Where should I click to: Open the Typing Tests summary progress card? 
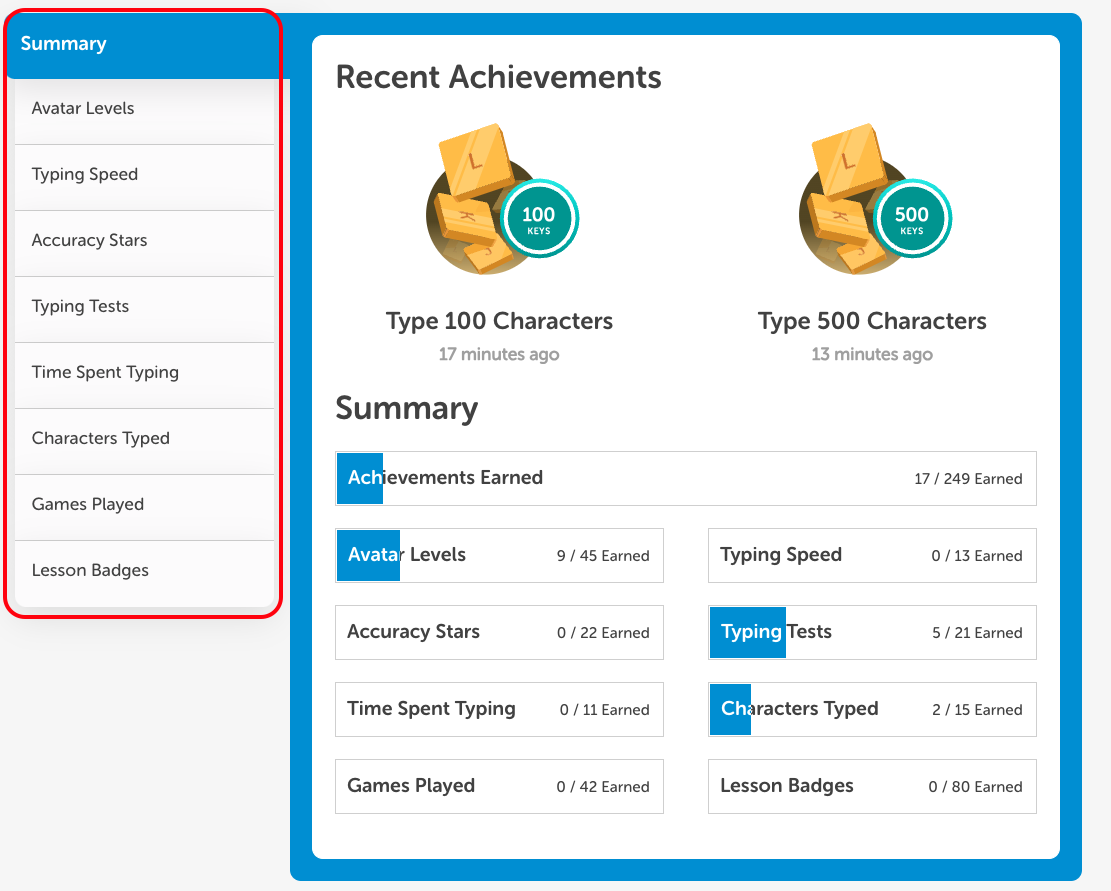[872, 632]
